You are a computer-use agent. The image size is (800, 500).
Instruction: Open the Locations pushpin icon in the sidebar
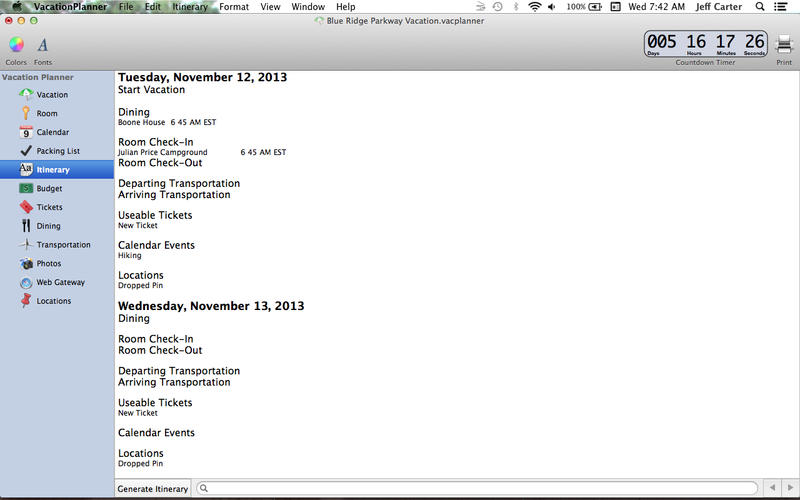[26, 301]
